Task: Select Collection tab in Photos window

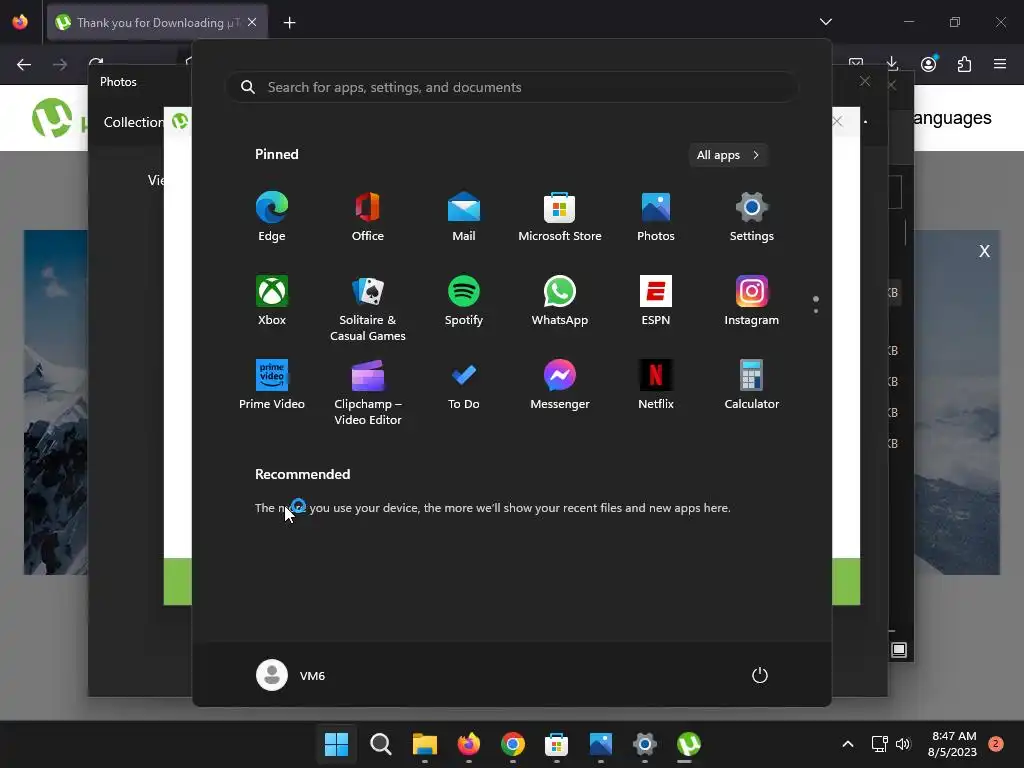Action: click(133, 122)
